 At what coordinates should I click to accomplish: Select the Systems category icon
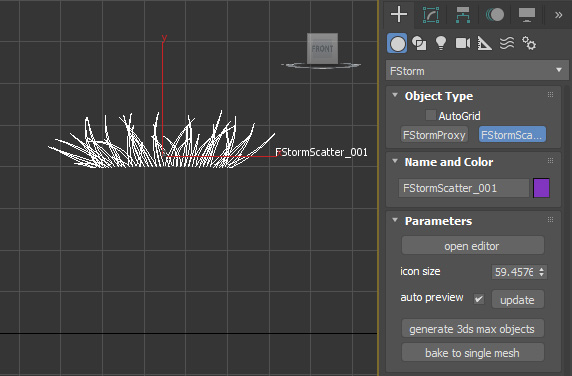[529, 43]
